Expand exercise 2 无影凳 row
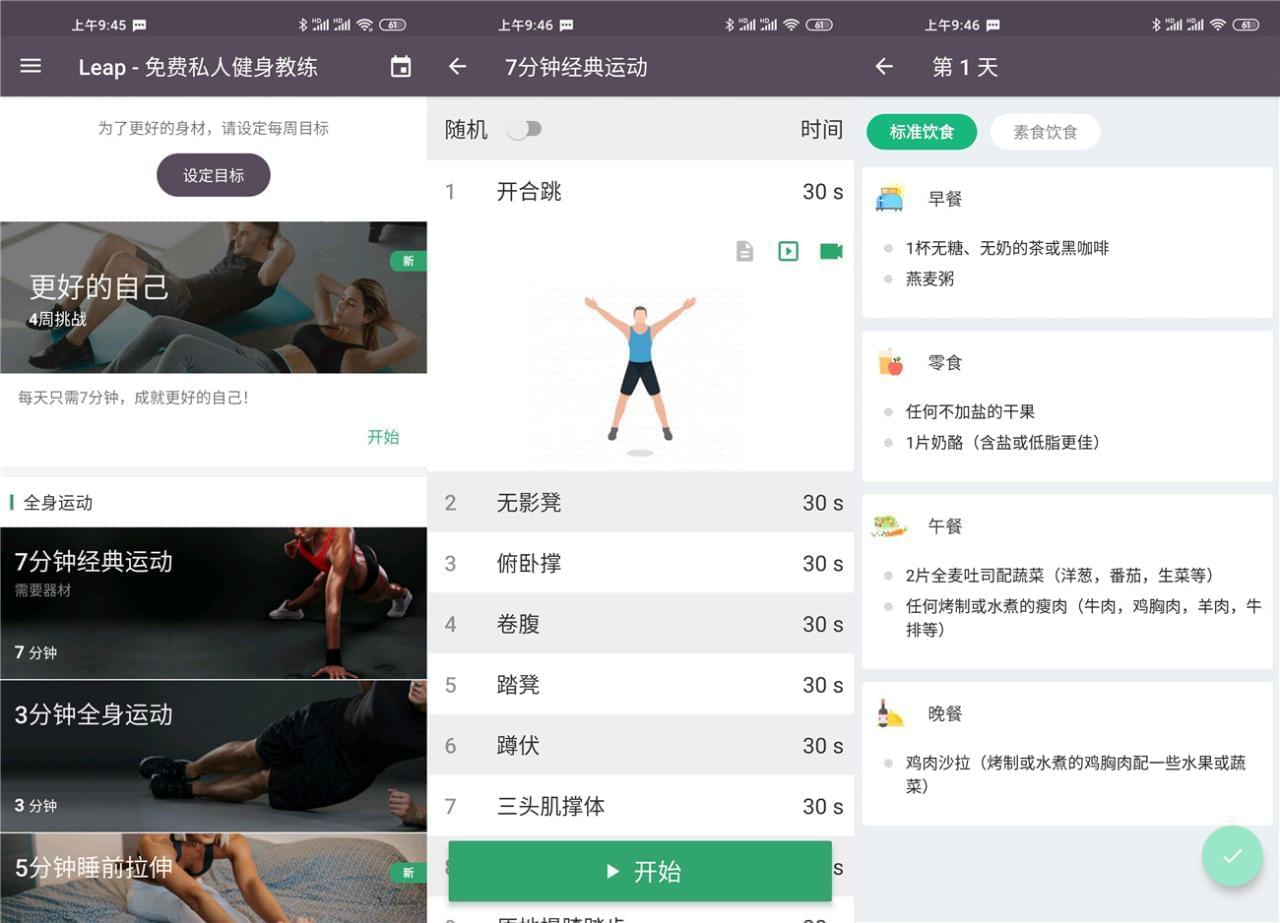The width and height of the screenshot is (1280, 923). (640, 502)
